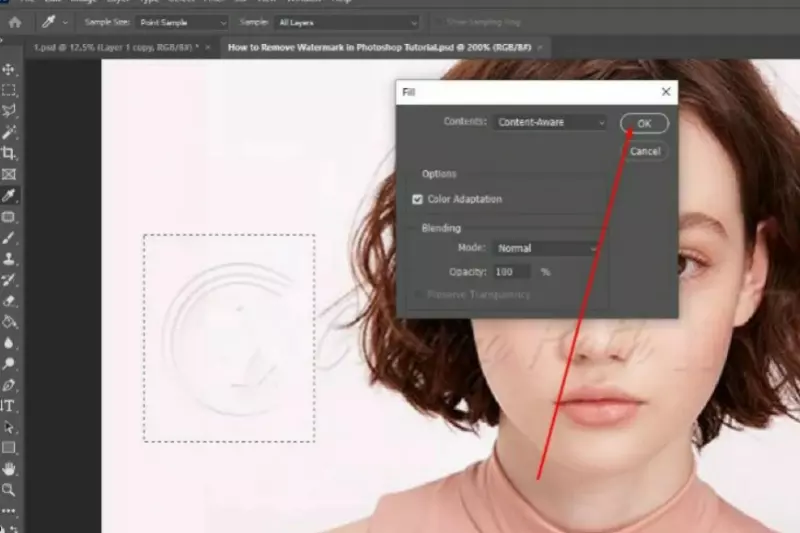Select the Patch healing tool
800x533 pixels.
click(9, 217)
